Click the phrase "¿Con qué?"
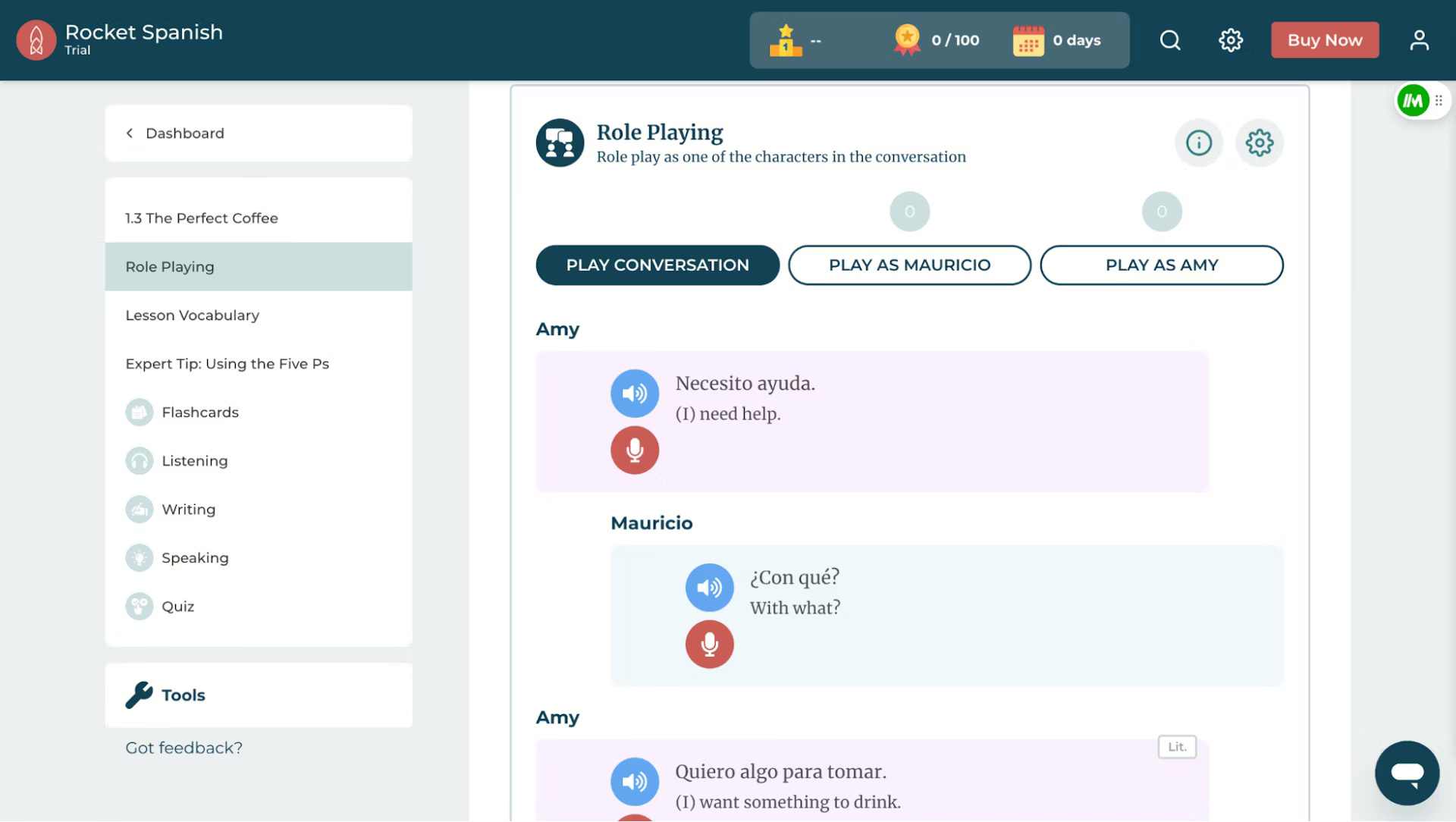1456x822 pixels. tap(795, 578)
